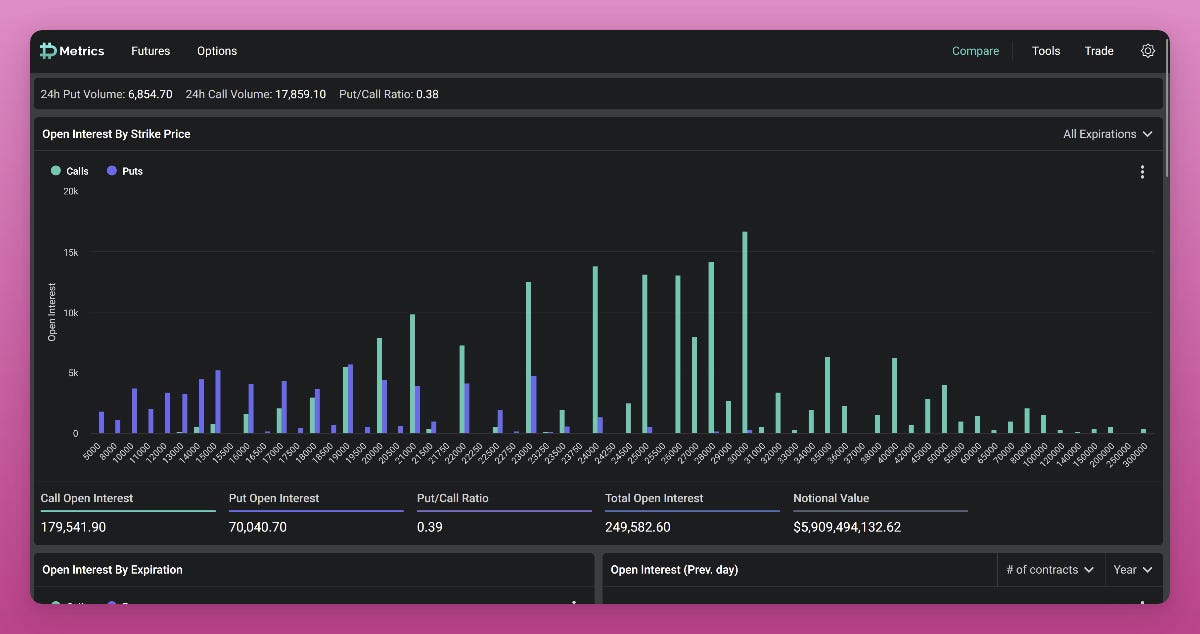Image resolution: width=1200 pixels, height=634 pixels.
Task: Click the Metrics crypto logo icon
Action: click(48, 50)
